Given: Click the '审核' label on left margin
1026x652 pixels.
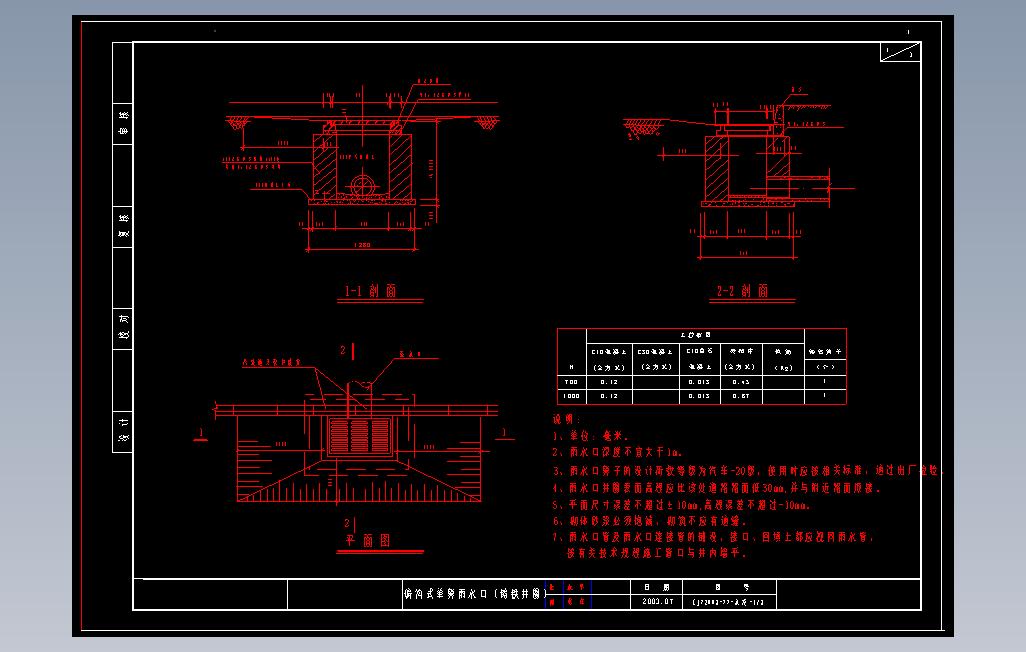Looking at the screenshot, I should pyautogui.click(x=123, y=122).
